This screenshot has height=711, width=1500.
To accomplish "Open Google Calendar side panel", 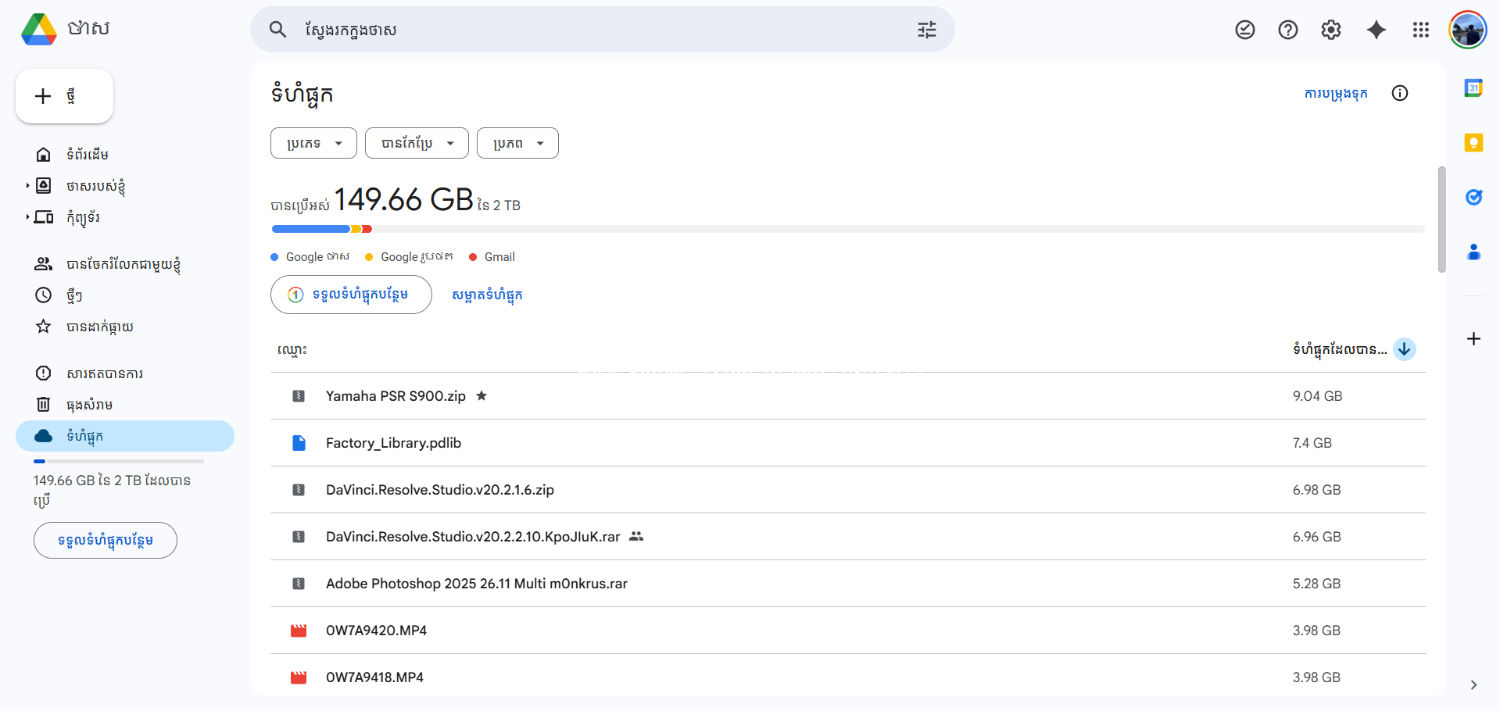I will pos(1473,88).
